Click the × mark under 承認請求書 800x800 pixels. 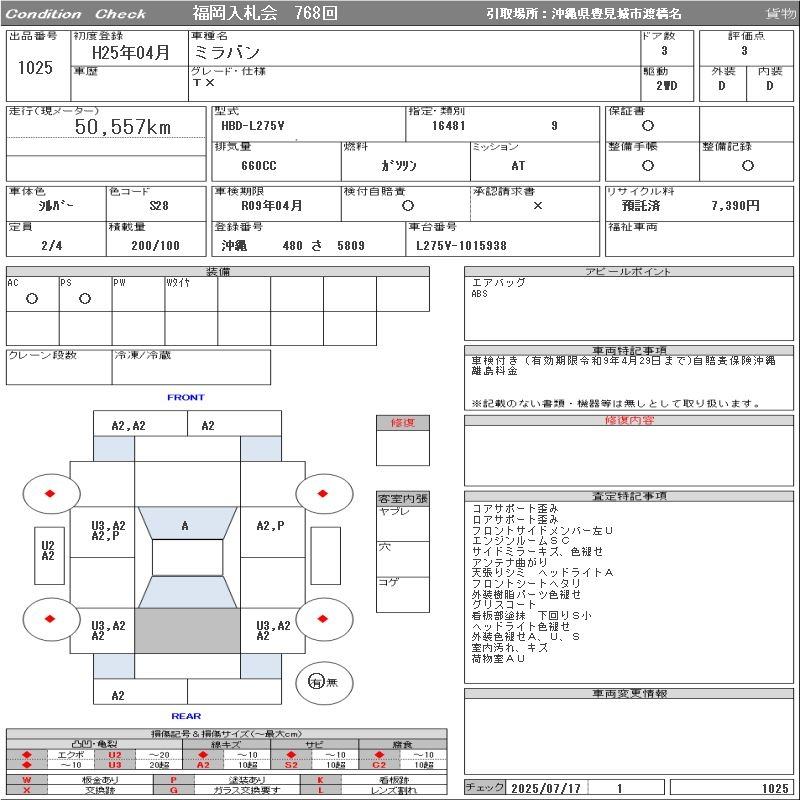[x=537, y=205]
